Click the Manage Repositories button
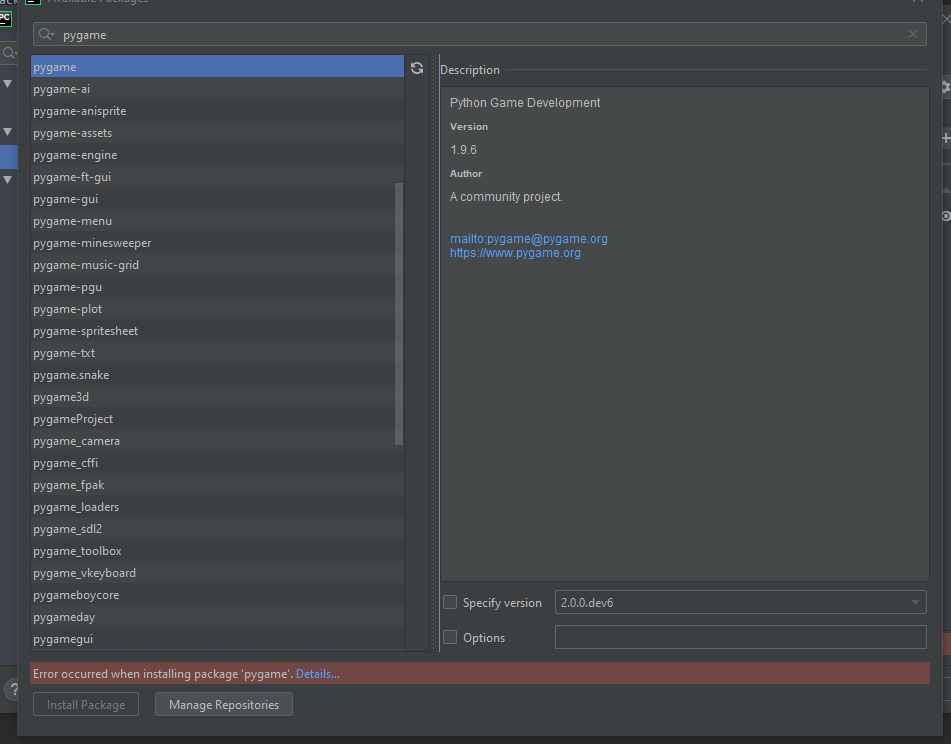This screenshot has height=744, width=951. pyautogui.click(x=224, y=705)
